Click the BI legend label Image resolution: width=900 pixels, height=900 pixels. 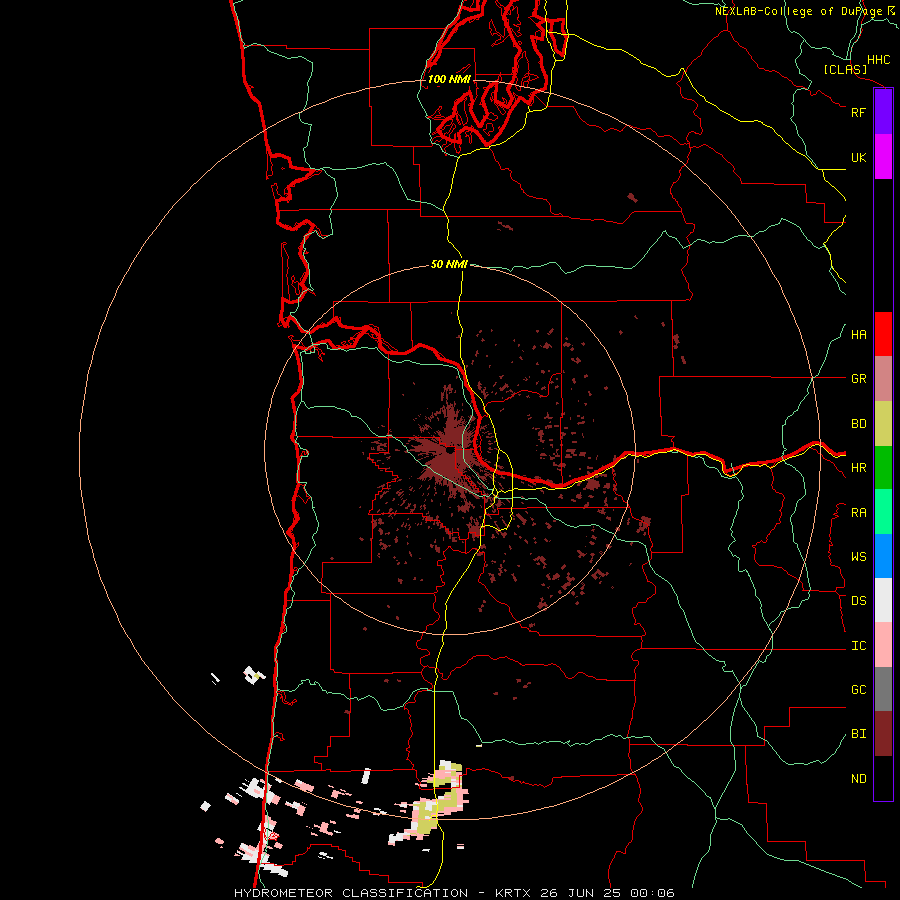coord(858,734)
